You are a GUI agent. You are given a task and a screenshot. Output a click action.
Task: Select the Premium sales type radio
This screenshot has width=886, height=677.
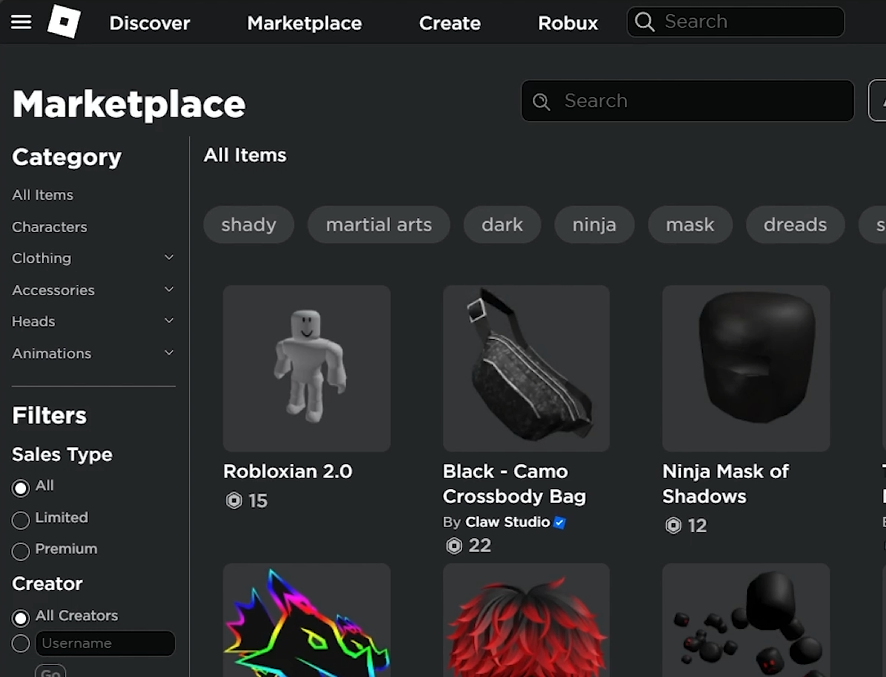(x=21, y=551)
